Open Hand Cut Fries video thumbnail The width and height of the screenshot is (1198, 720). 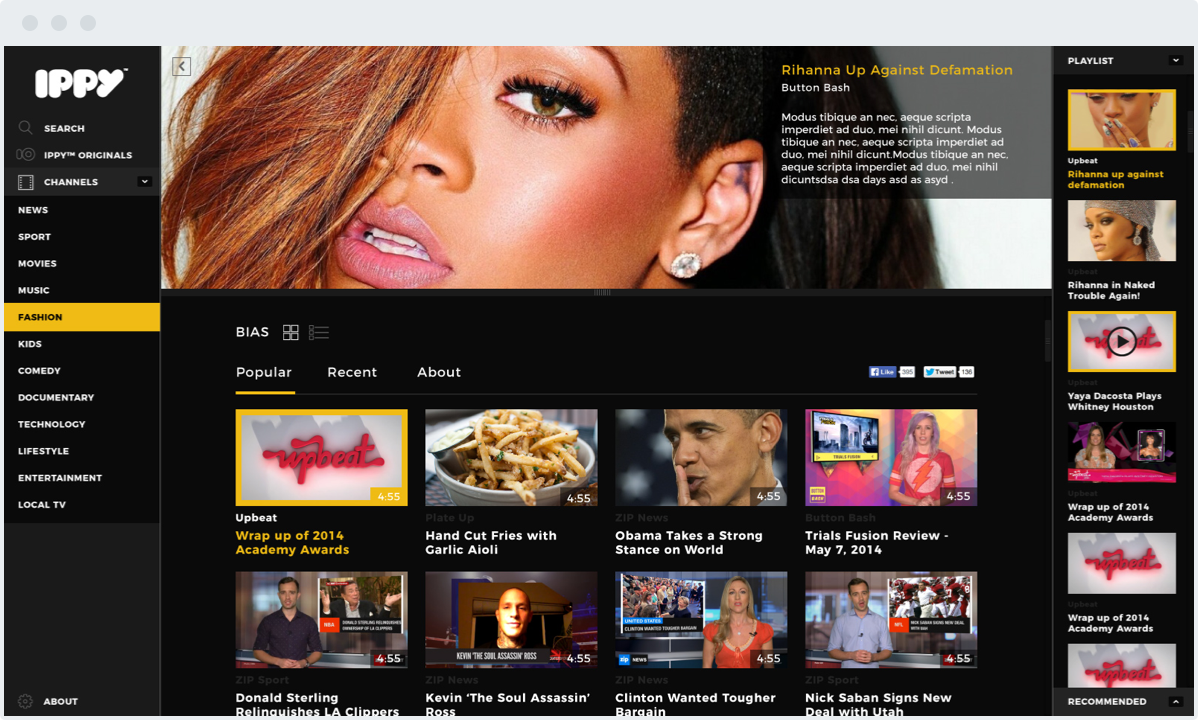[x=511, y=457]
